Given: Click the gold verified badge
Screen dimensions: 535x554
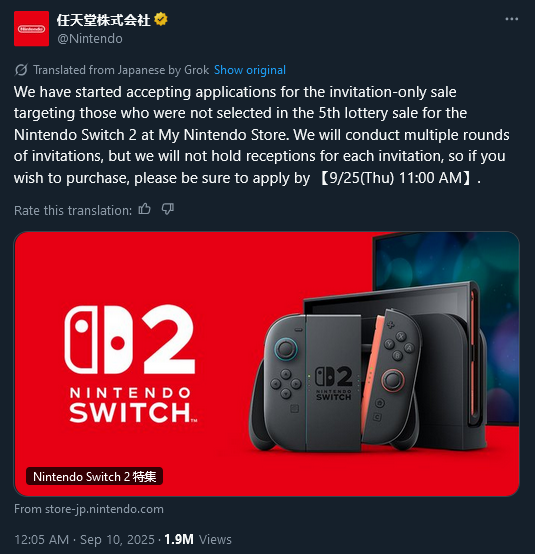Looking at the screenshot, I should [x=161, y=19].
